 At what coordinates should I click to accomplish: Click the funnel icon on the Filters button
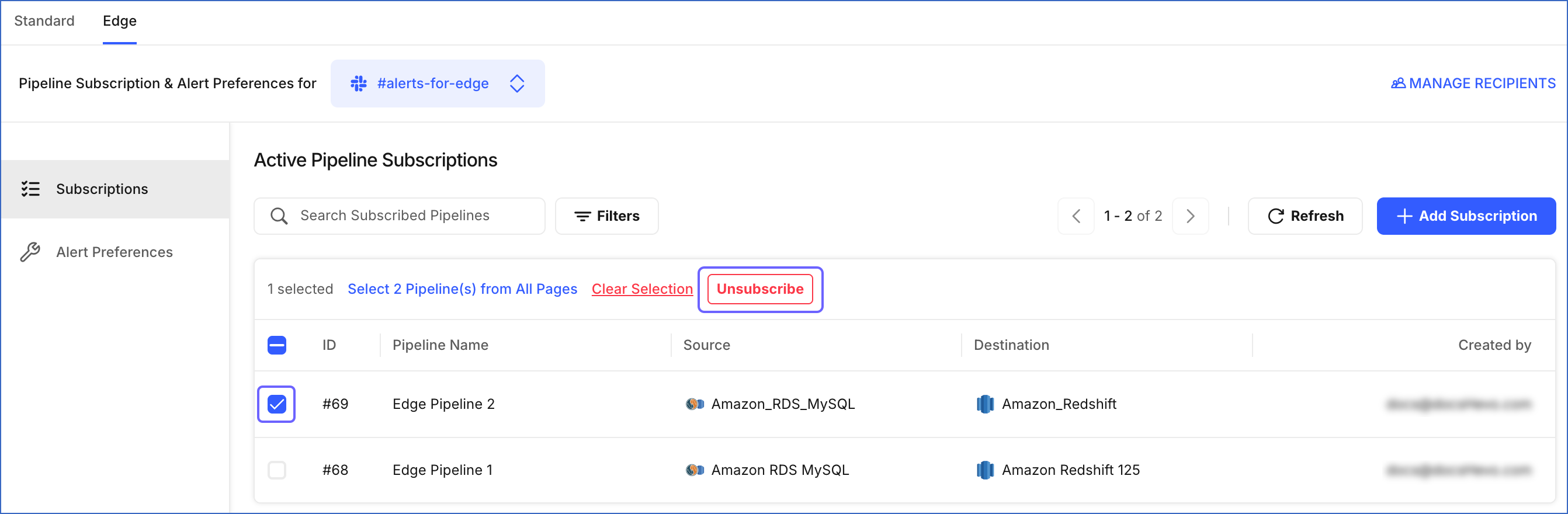point(582,216)
